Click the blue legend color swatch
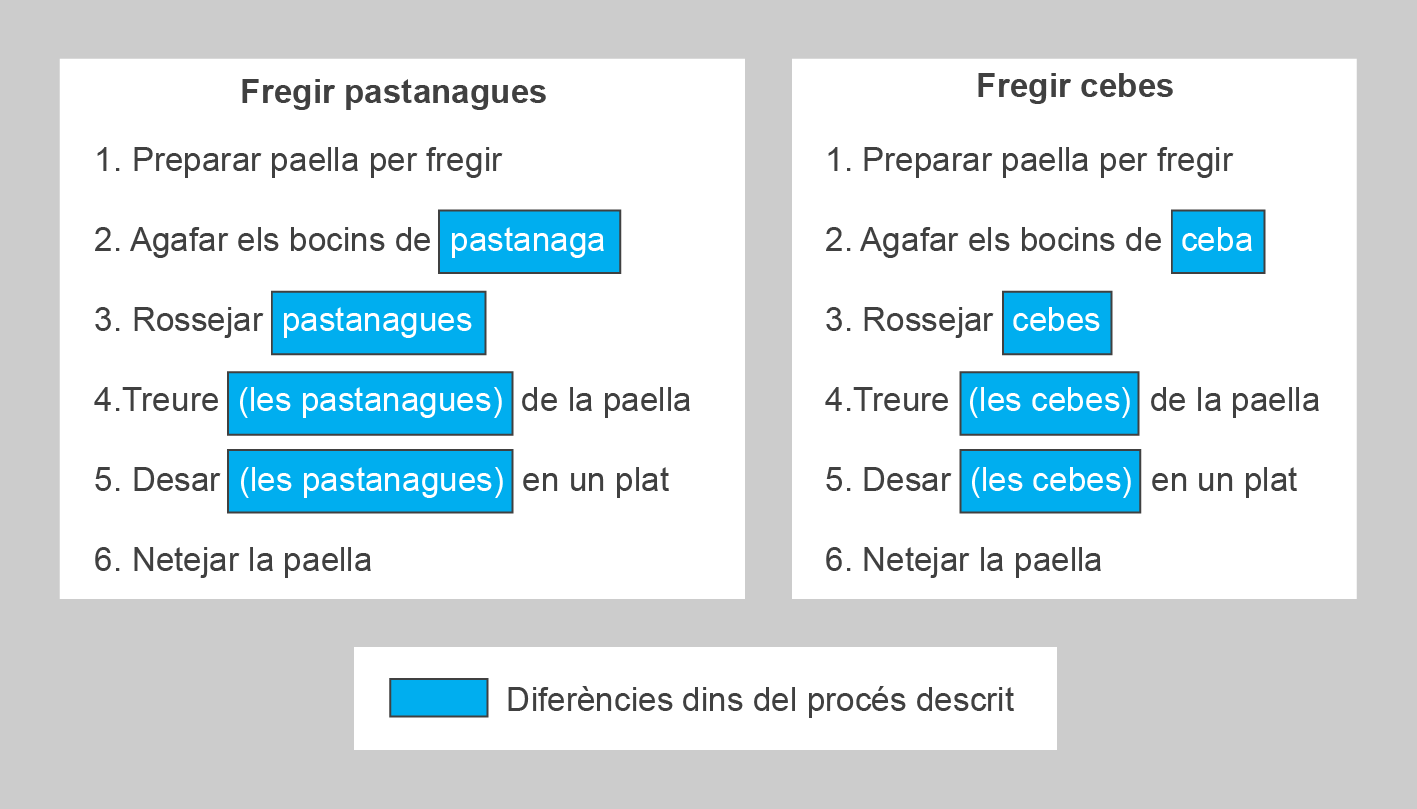The image size is (1417, 809). pyautogui.click(x=439, y=698)
